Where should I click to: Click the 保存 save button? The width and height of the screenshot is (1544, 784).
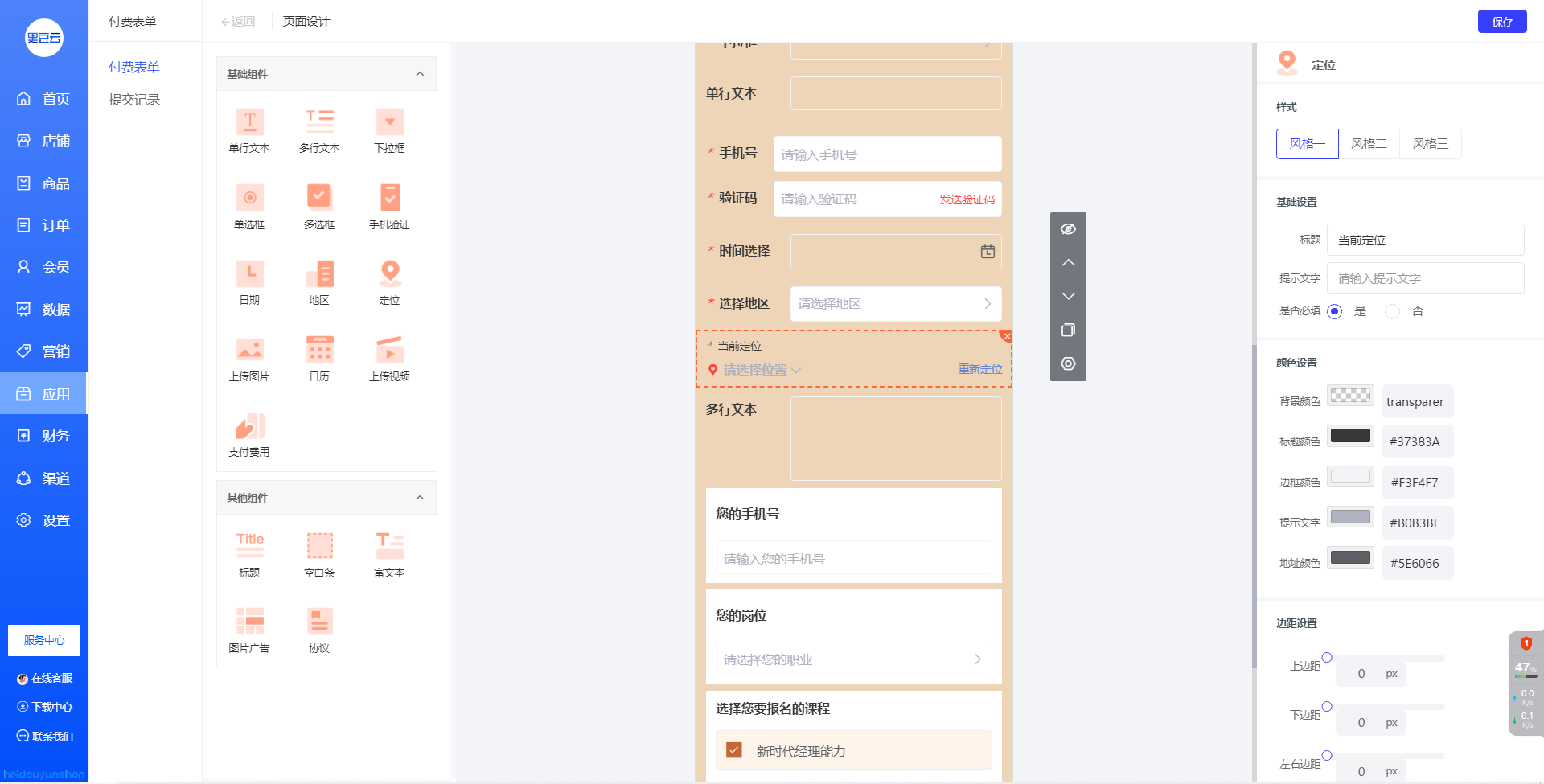pyautogui.click(x=1501, y=22)
